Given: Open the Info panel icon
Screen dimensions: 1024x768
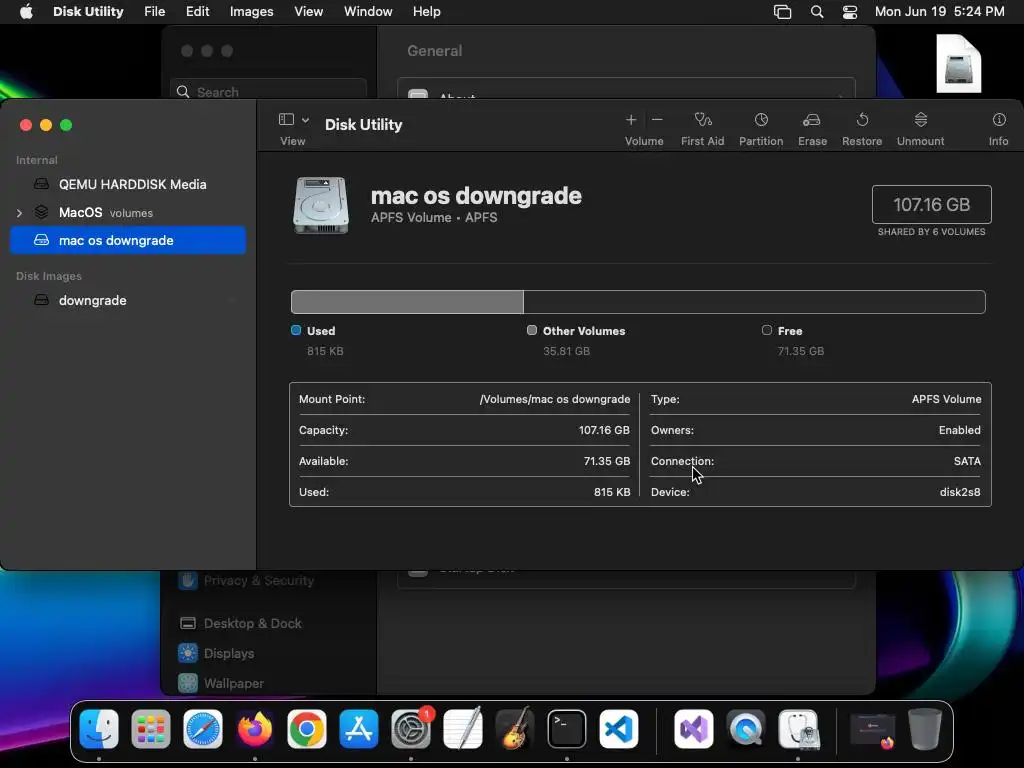Looking at the screenshot, I should (999, 120).
